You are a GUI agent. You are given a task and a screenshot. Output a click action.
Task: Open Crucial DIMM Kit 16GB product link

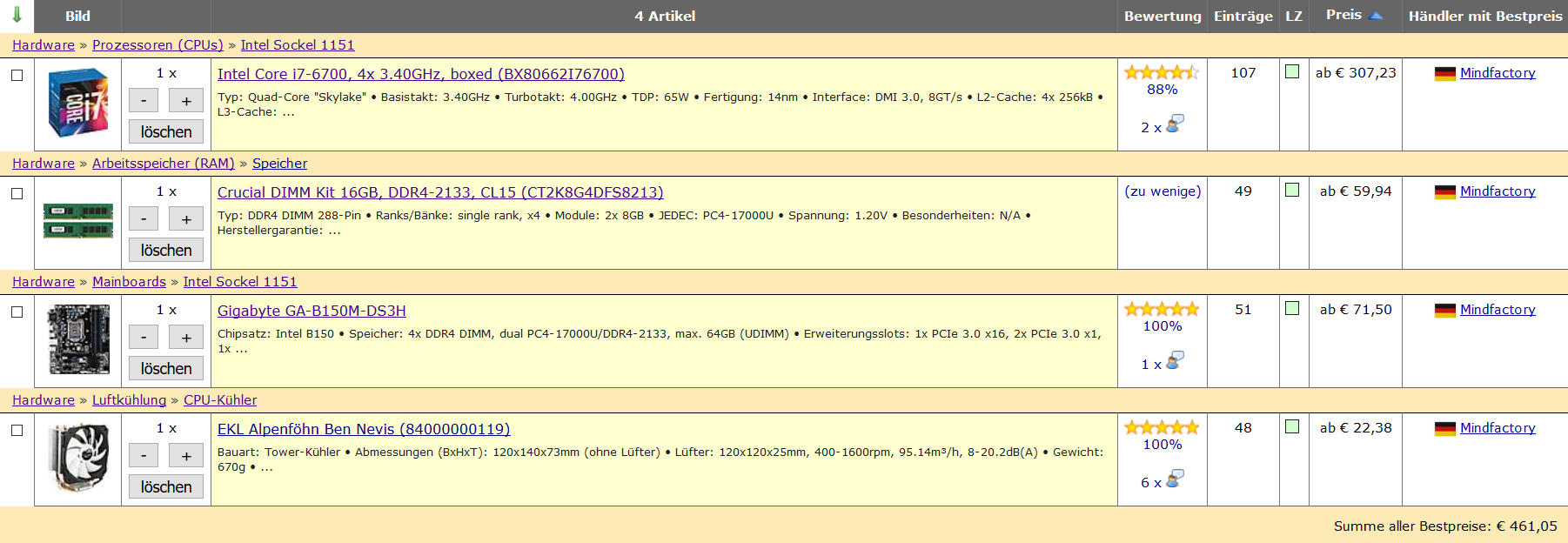click(x=440, y=192)
